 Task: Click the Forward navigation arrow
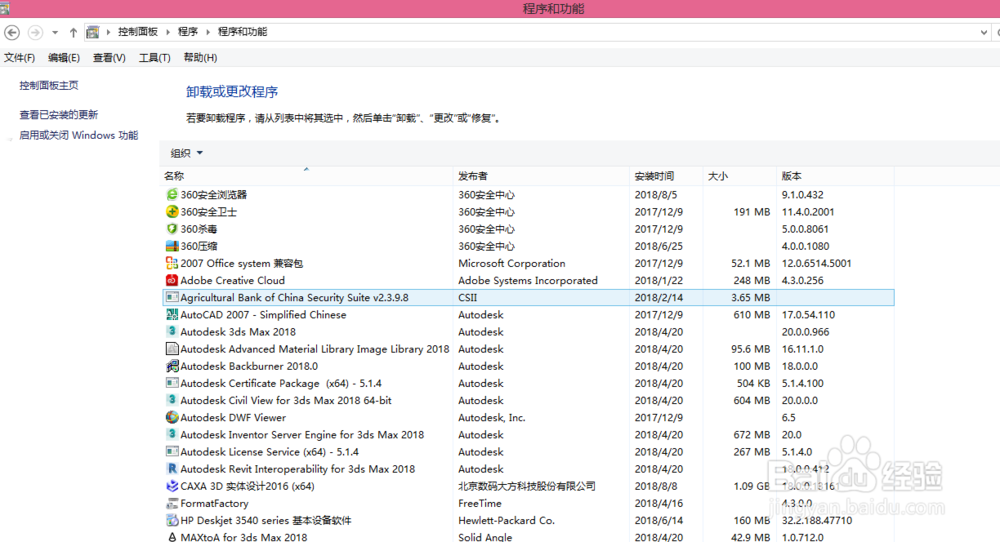[36, 32]
